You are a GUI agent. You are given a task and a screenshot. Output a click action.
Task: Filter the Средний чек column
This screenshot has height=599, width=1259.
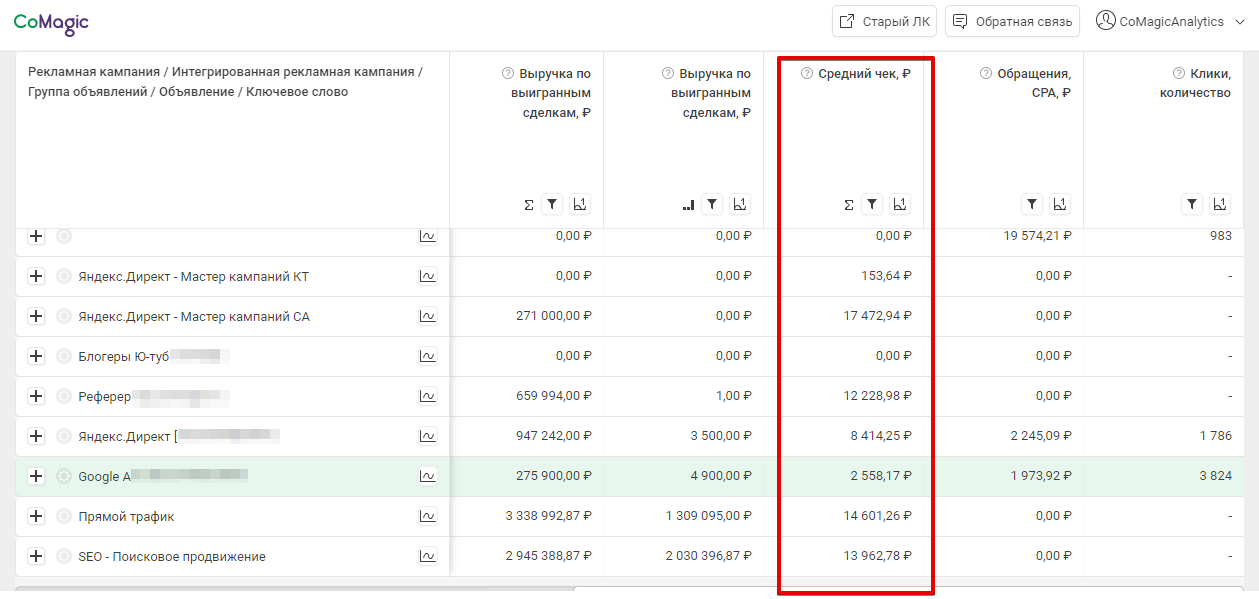pos(872,204)
